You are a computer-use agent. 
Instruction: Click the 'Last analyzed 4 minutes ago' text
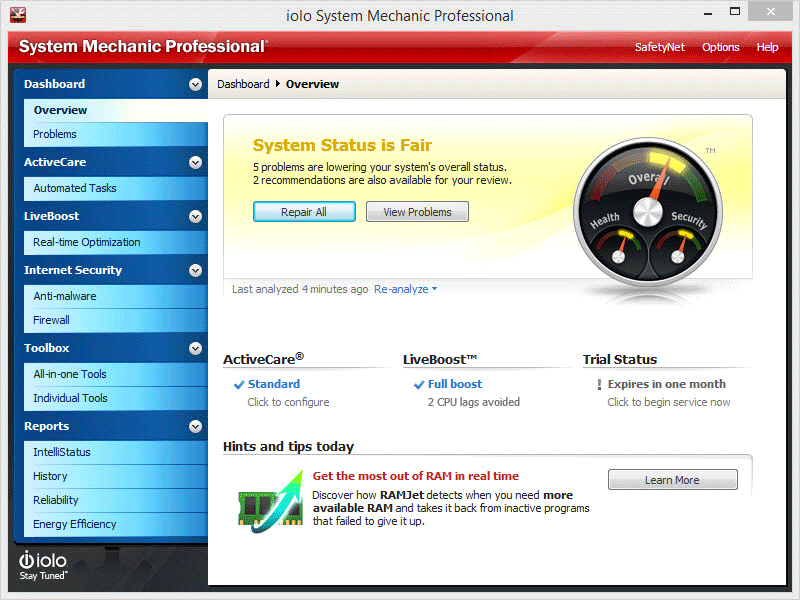tap(300, 289)
